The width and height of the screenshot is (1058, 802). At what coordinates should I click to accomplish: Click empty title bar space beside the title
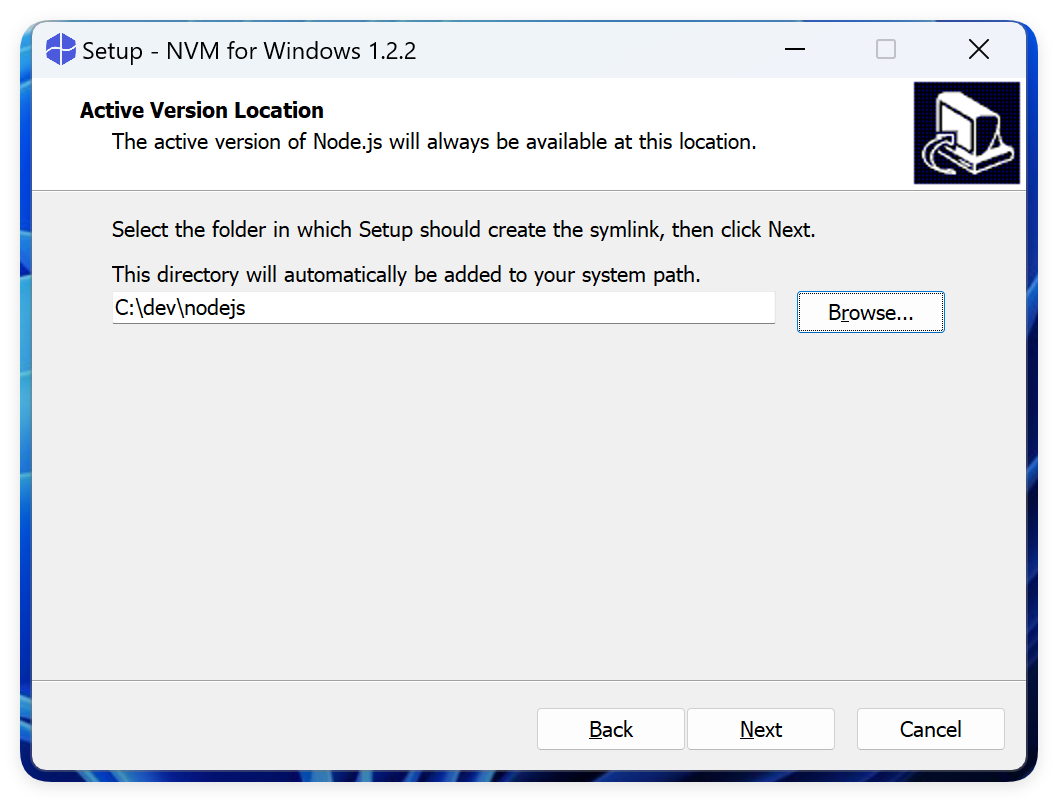pyautogui.click(x=594, y=50)
